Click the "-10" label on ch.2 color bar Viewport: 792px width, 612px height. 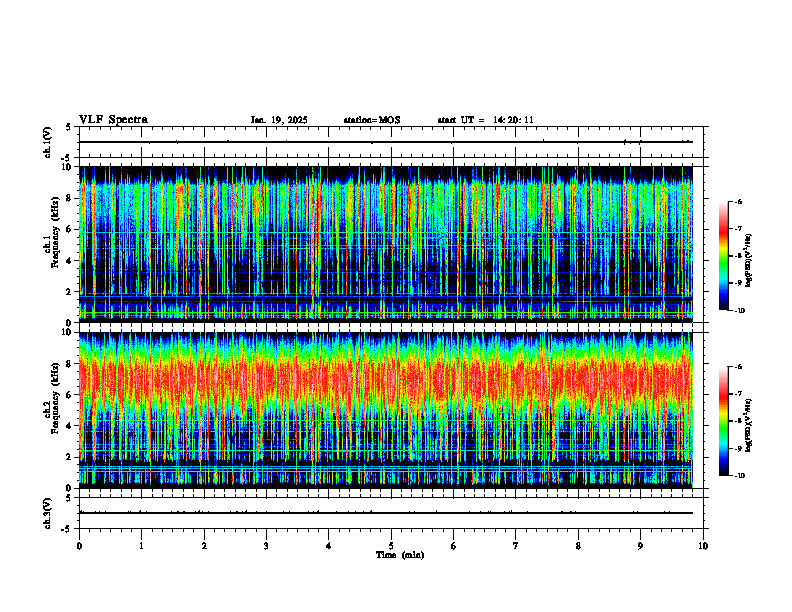point(739,476)
